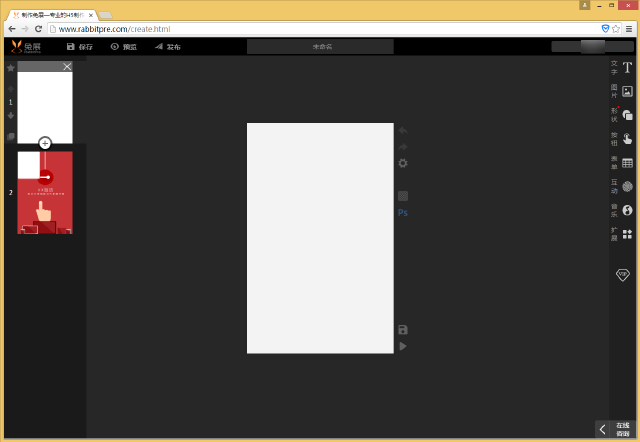
Task: Click the VIP diamond badge
Action: coord(622,274)
